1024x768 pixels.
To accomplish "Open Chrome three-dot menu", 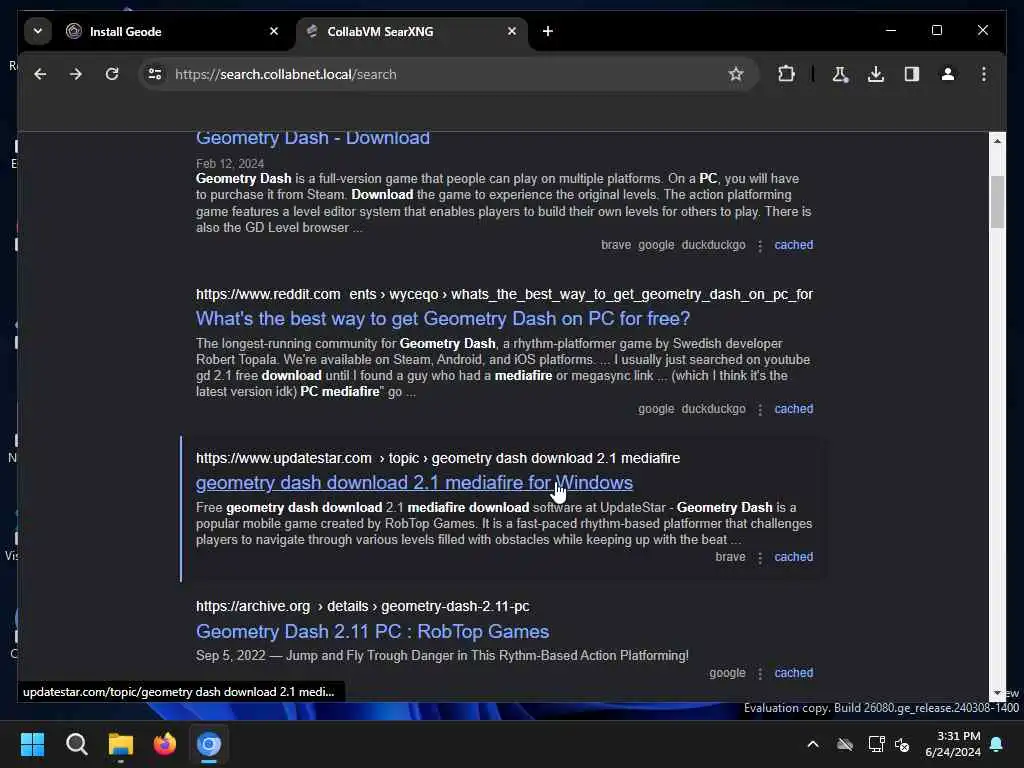I will click(984, 74).
